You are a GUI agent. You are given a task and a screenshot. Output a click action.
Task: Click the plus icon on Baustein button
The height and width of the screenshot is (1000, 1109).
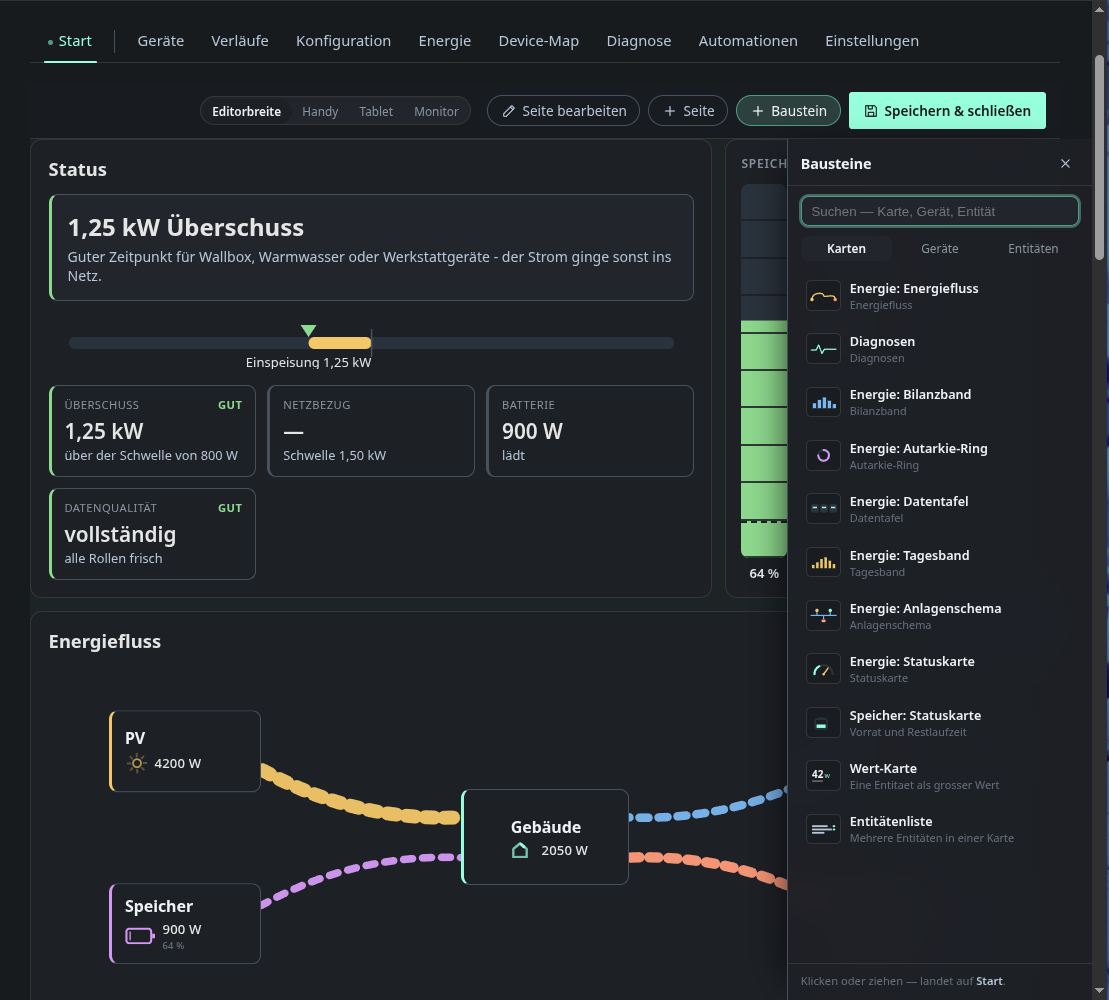tap(757, 111)
